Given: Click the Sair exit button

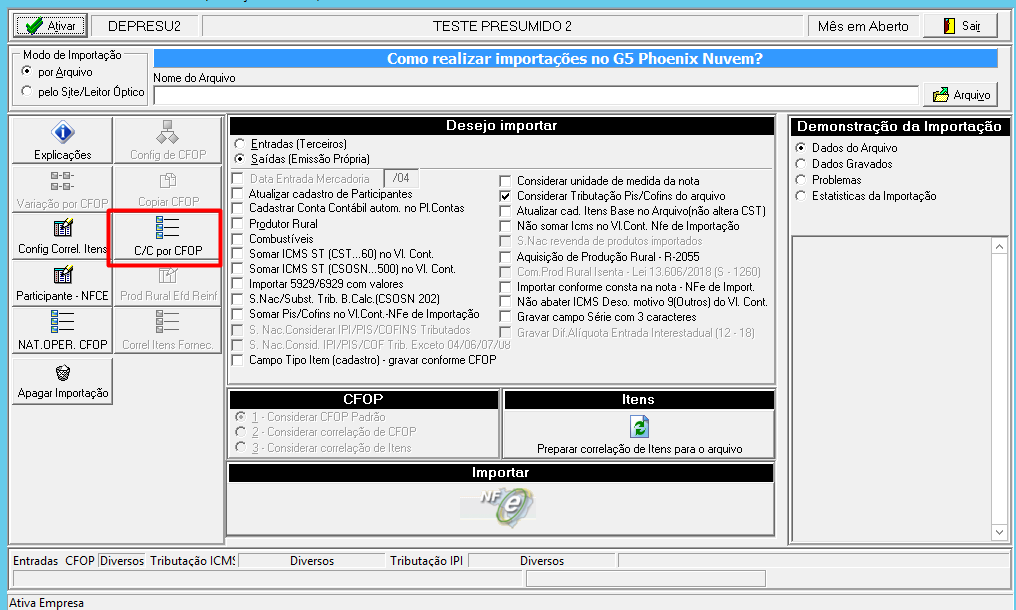Looking at the screenshot, I should pyautogui.click(x=960, y=26).
